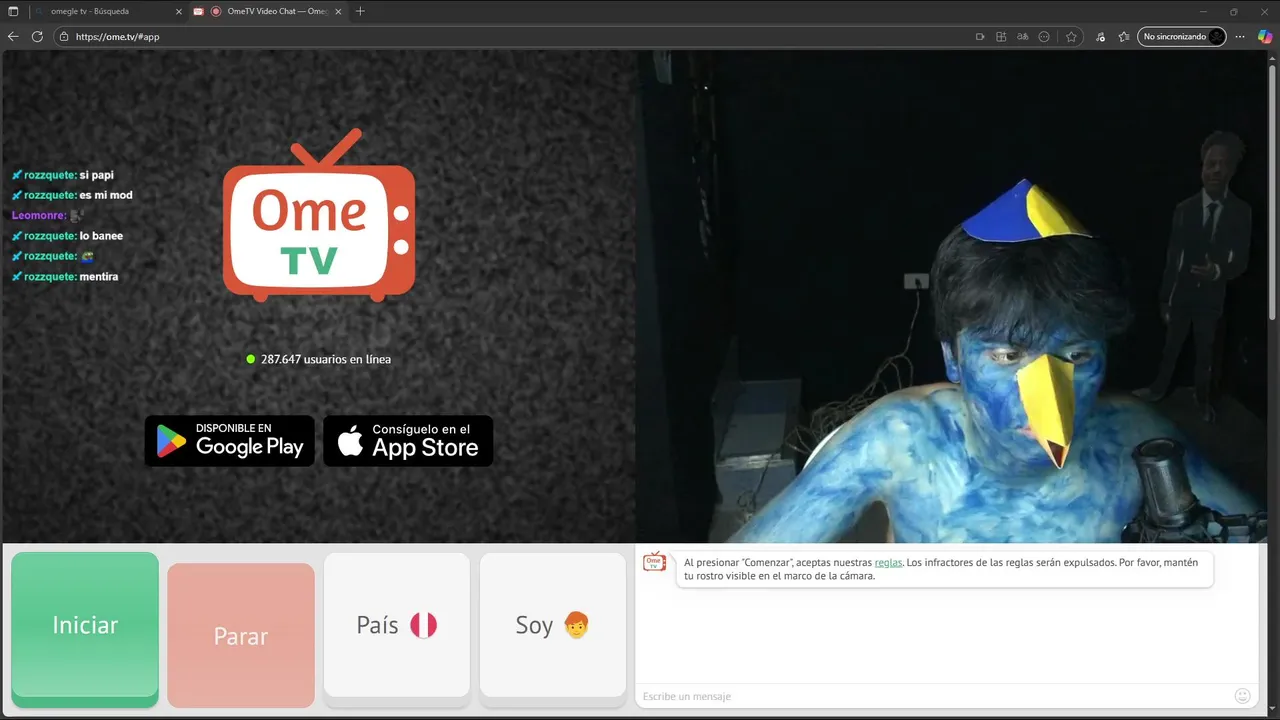Click the boy face emoji icon

[576, 625]
